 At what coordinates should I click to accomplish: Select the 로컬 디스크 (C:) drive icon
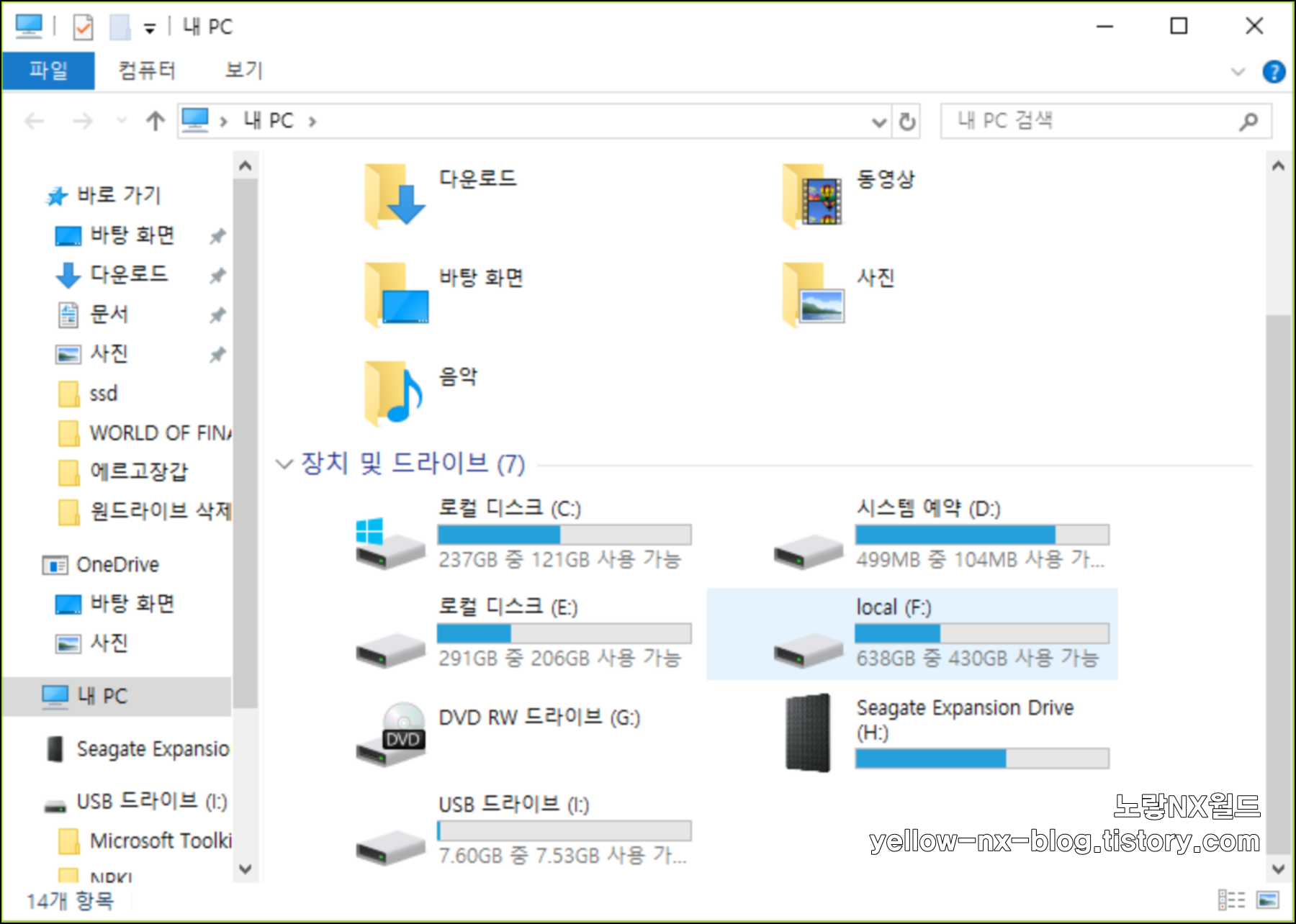coord(390,544)
